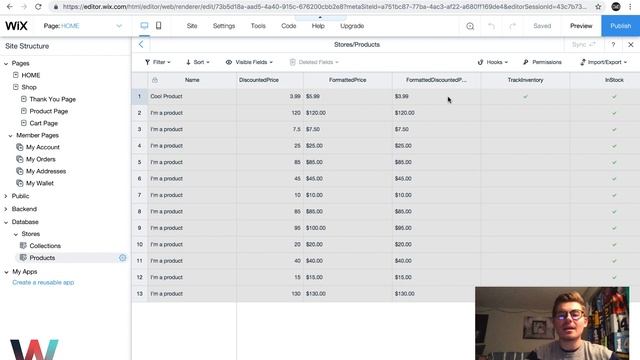The width and height of the screenshot is (640, 360).
Task: Click the My Wallet page icon
Action: point(20,183)
